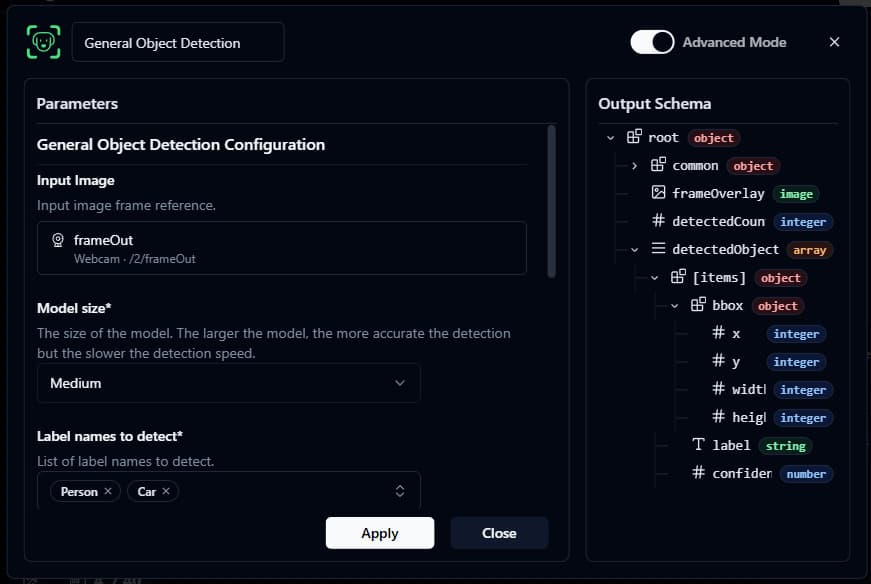Click the detectedCount hash icon
Screen dimensions: 871x584
point(658,221)
